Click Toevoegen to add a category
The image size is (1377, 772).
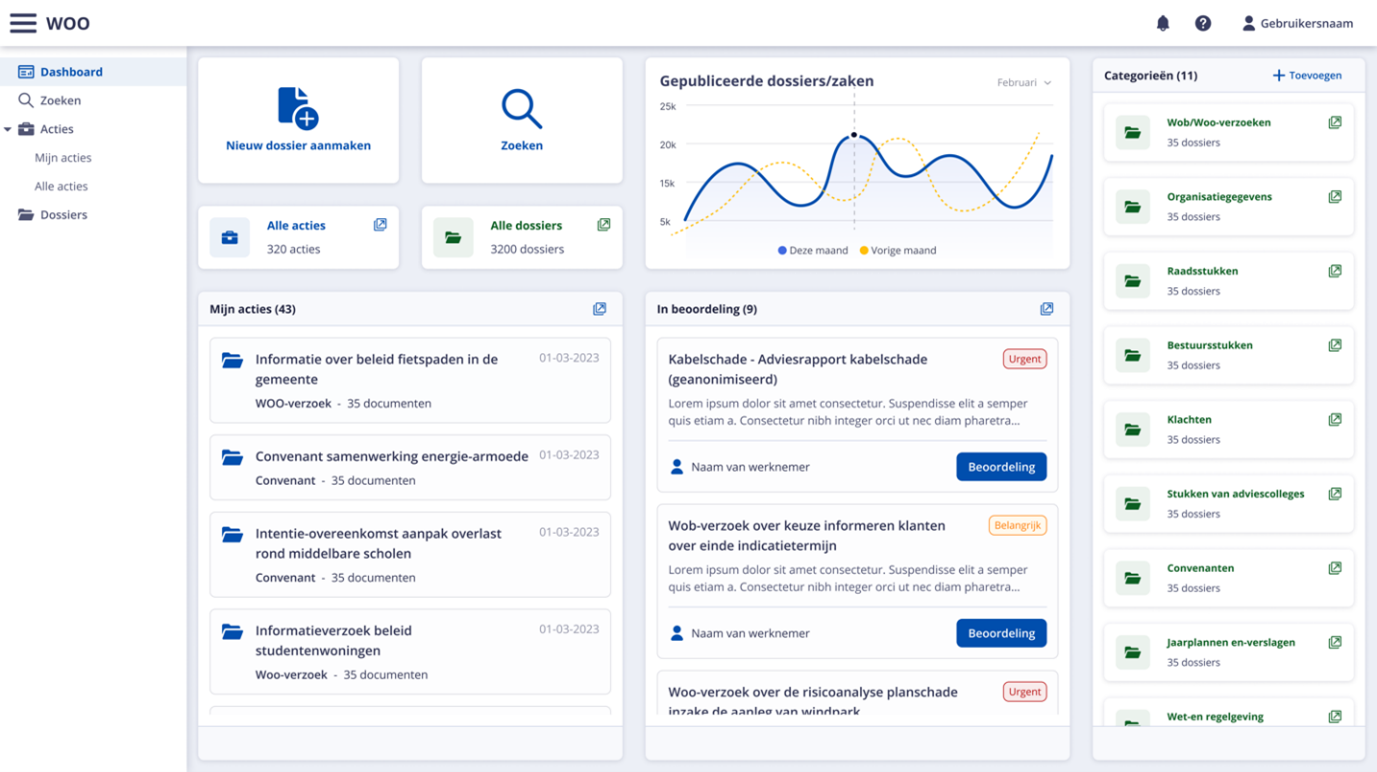1306,75
